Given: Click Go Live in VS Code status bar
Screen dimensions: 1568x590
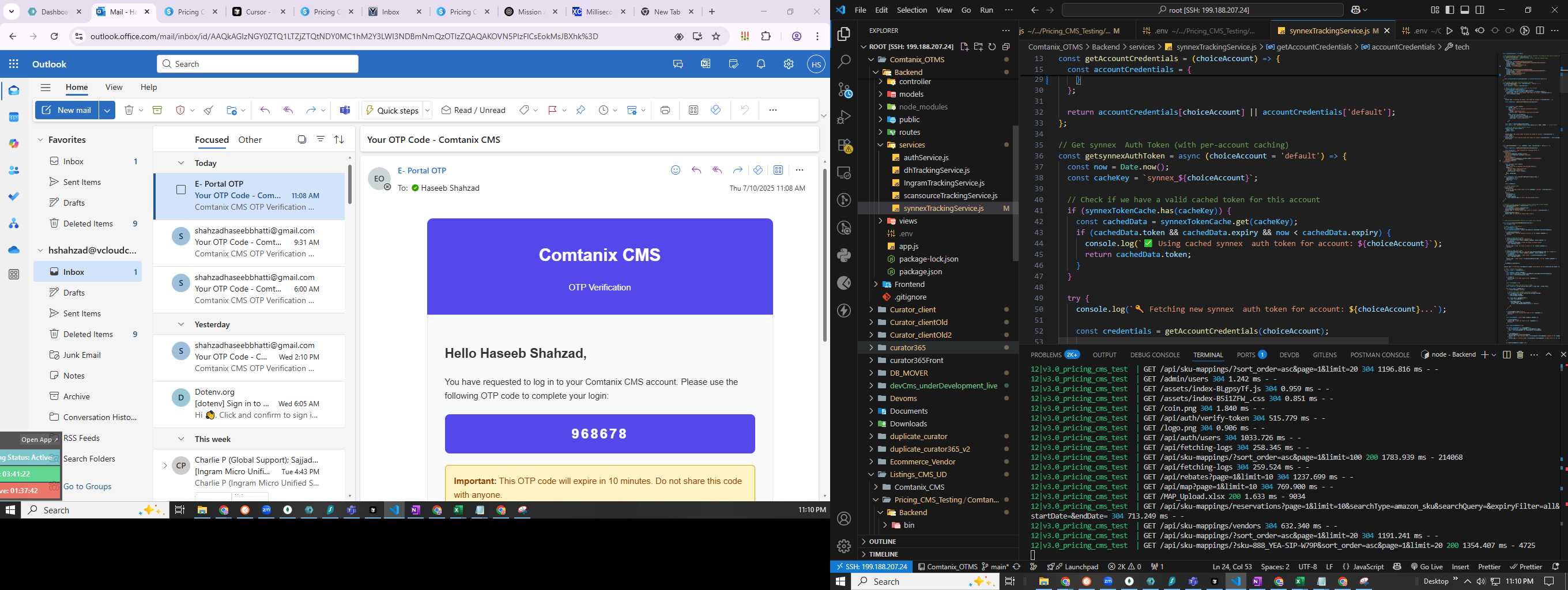Looking at the screenshot, I should coord(1427,566).
